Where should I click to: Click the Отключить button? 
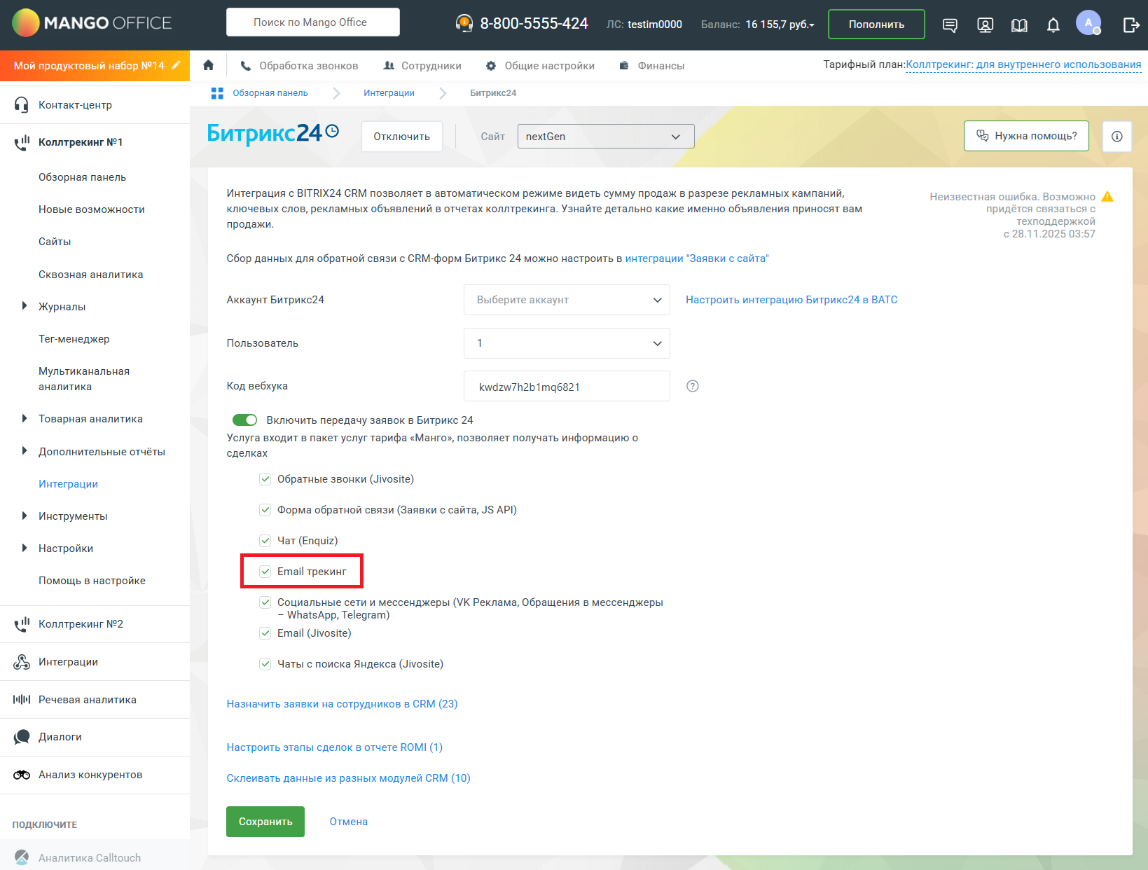(401, 136)
